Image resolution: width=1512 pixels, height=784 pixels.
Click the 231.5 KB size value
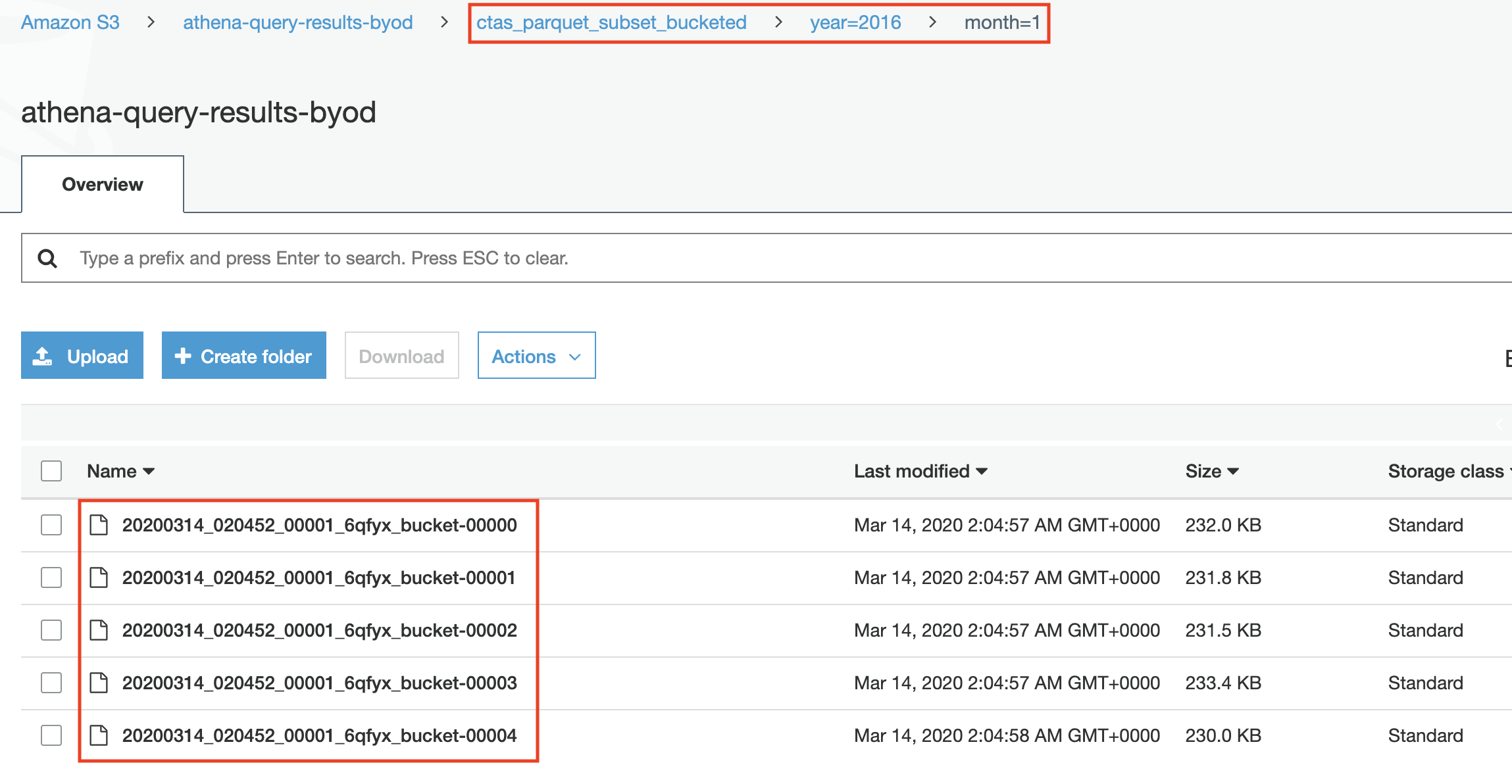tap(1223, 630)
